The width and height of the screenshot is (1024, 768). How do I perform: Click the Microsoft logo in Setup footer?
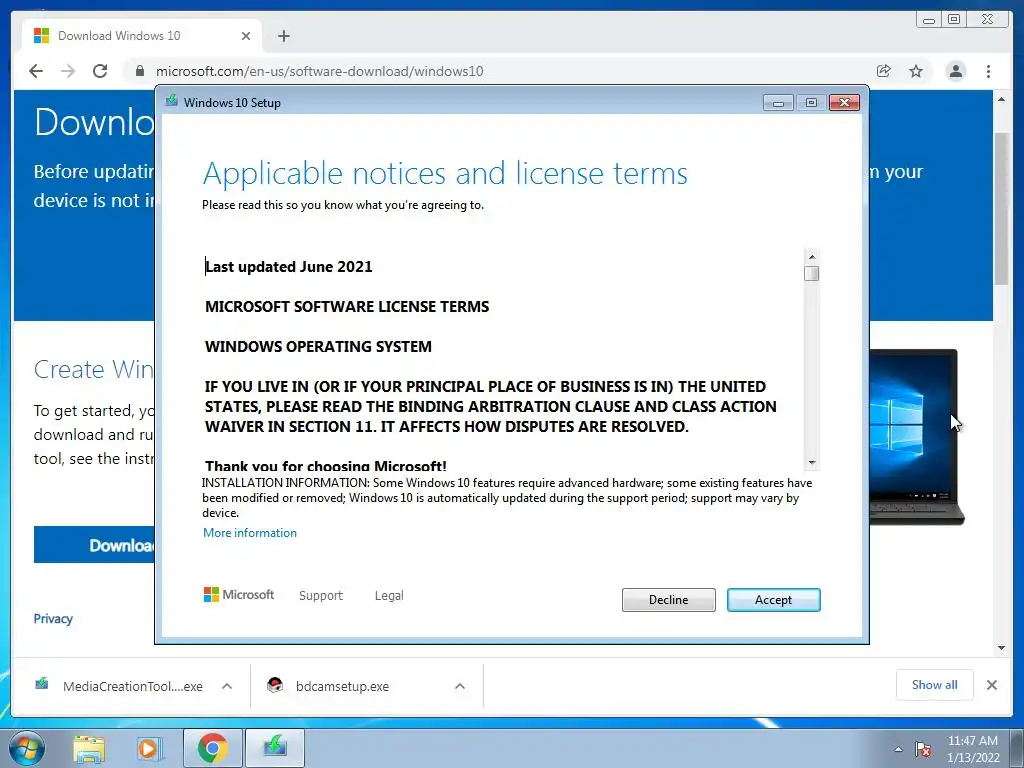pos(239,594)
